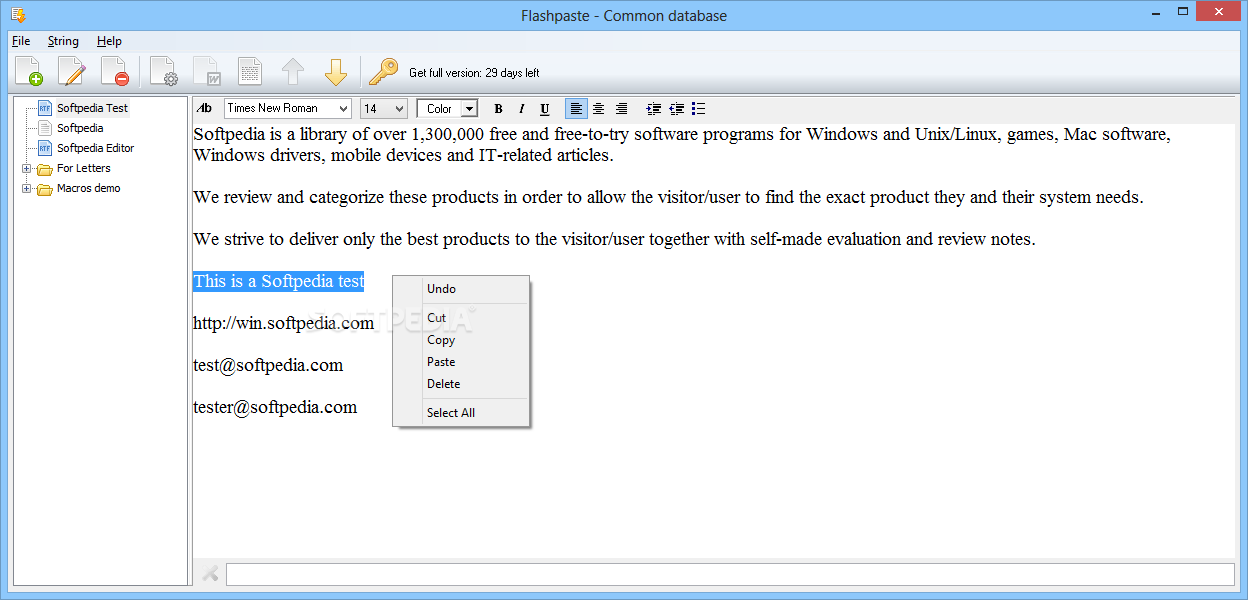Click the second indent icon beside the bullet list
The image size is (1248, 600).
pos(677,109)
